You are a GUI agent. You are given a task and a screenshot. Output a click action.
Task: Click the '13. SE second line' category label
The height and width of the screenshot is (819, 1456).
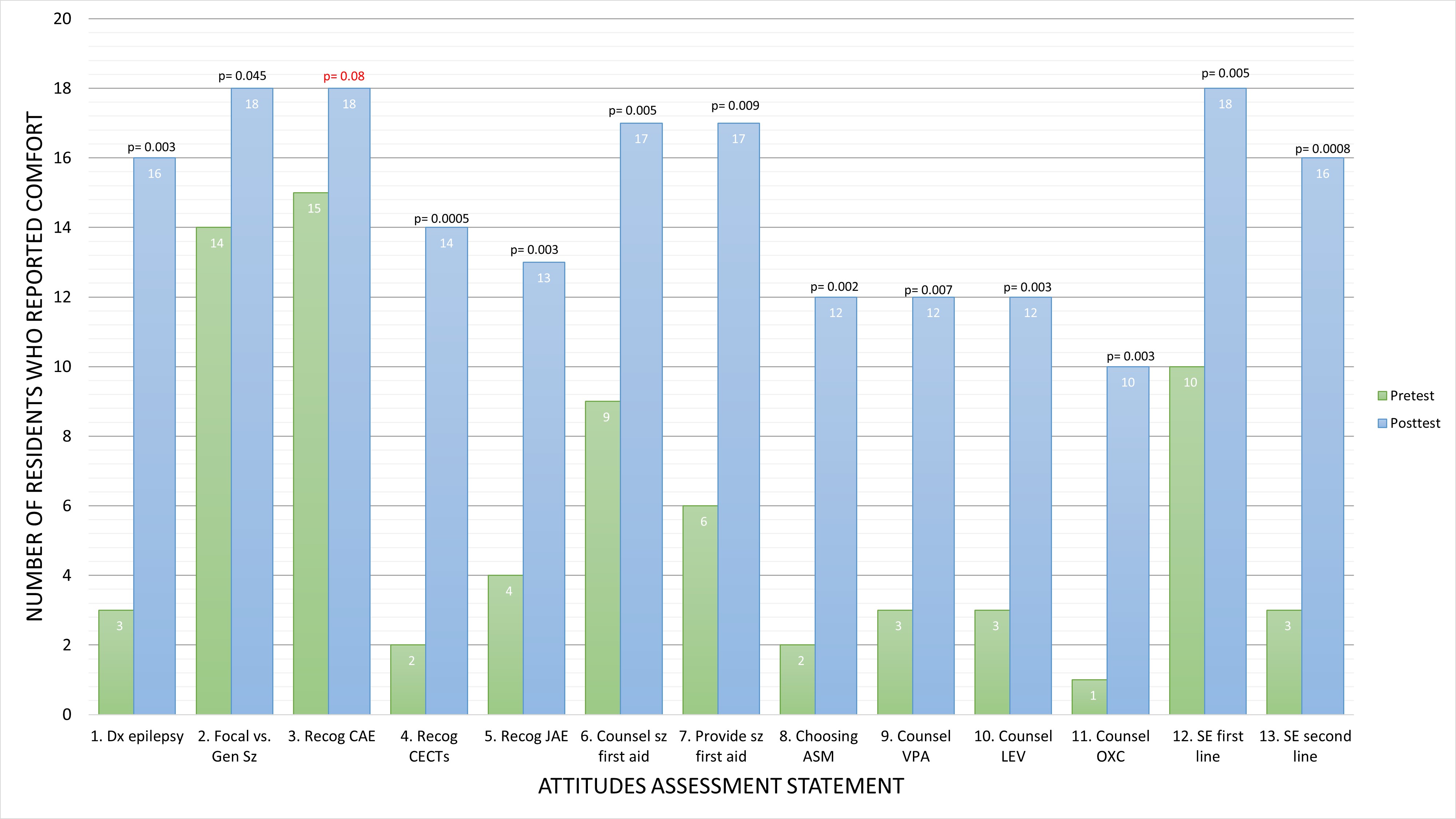[1305, 746]
